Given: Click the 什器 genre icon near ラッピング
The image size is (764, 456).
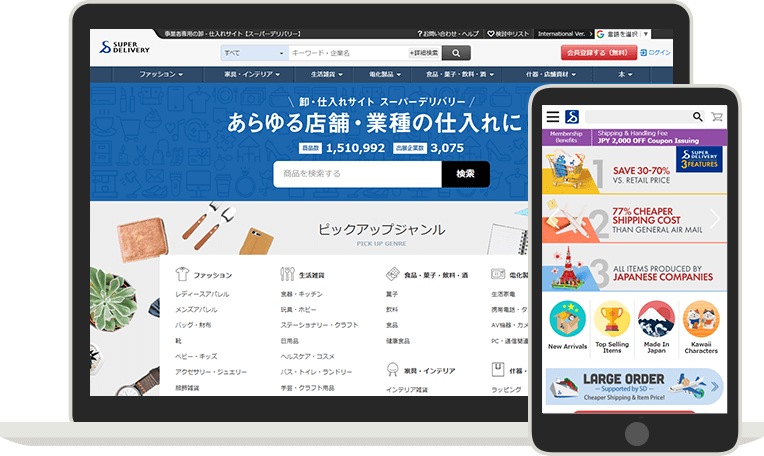Looking at the screenshot, I should [x=498, y=369].
